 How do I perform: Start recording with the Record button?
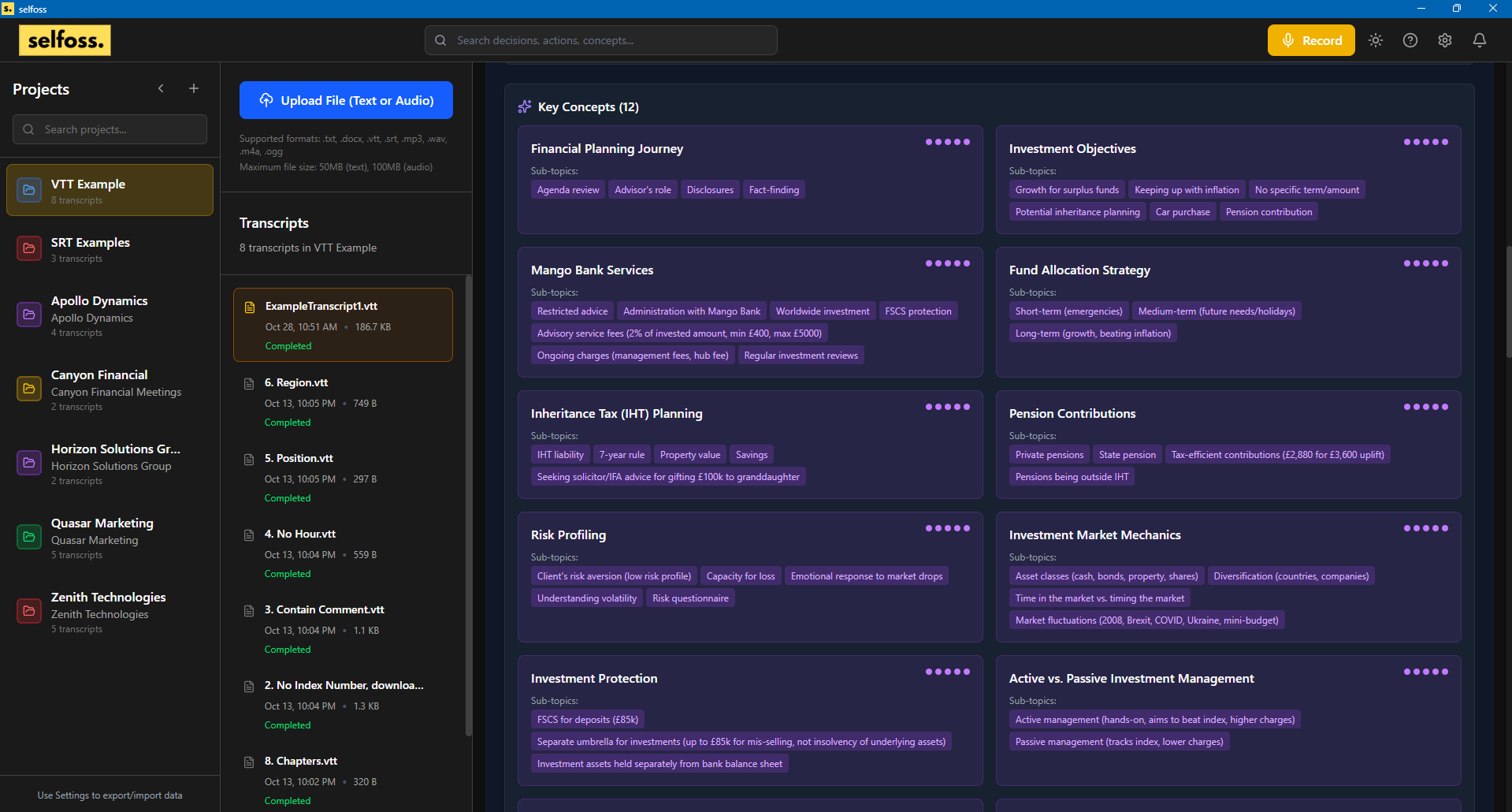click(1310, 40)
